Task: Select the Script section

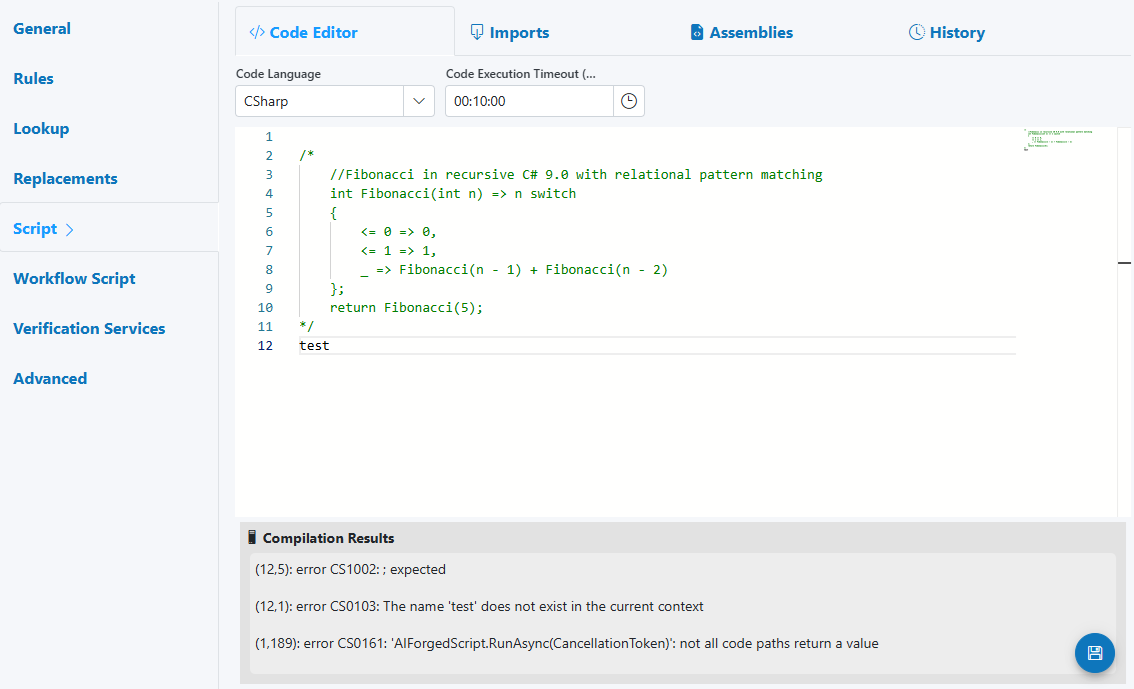Action: point(35,228)
